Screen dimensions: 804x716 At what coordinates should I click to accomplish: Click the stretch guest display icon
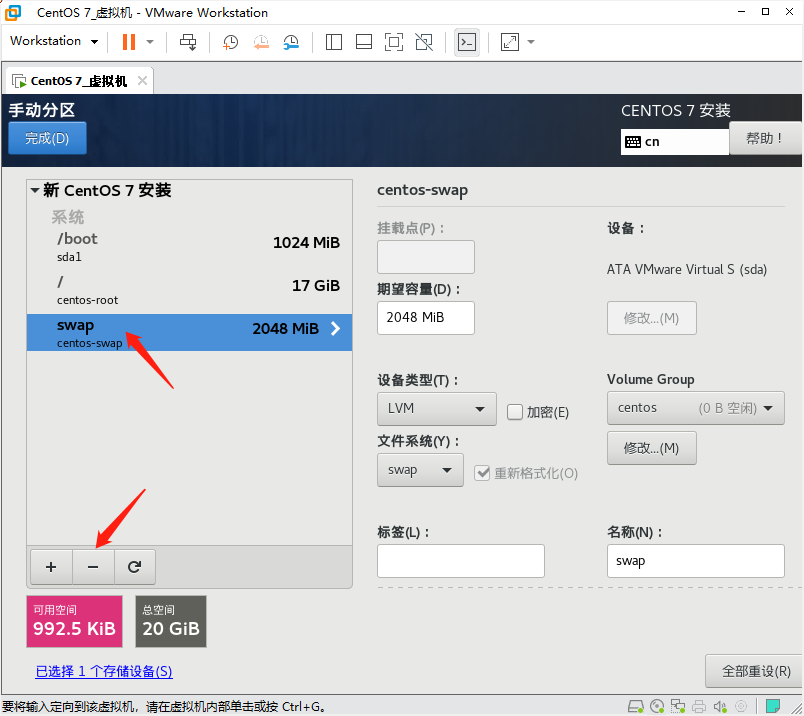click(510, 42)
